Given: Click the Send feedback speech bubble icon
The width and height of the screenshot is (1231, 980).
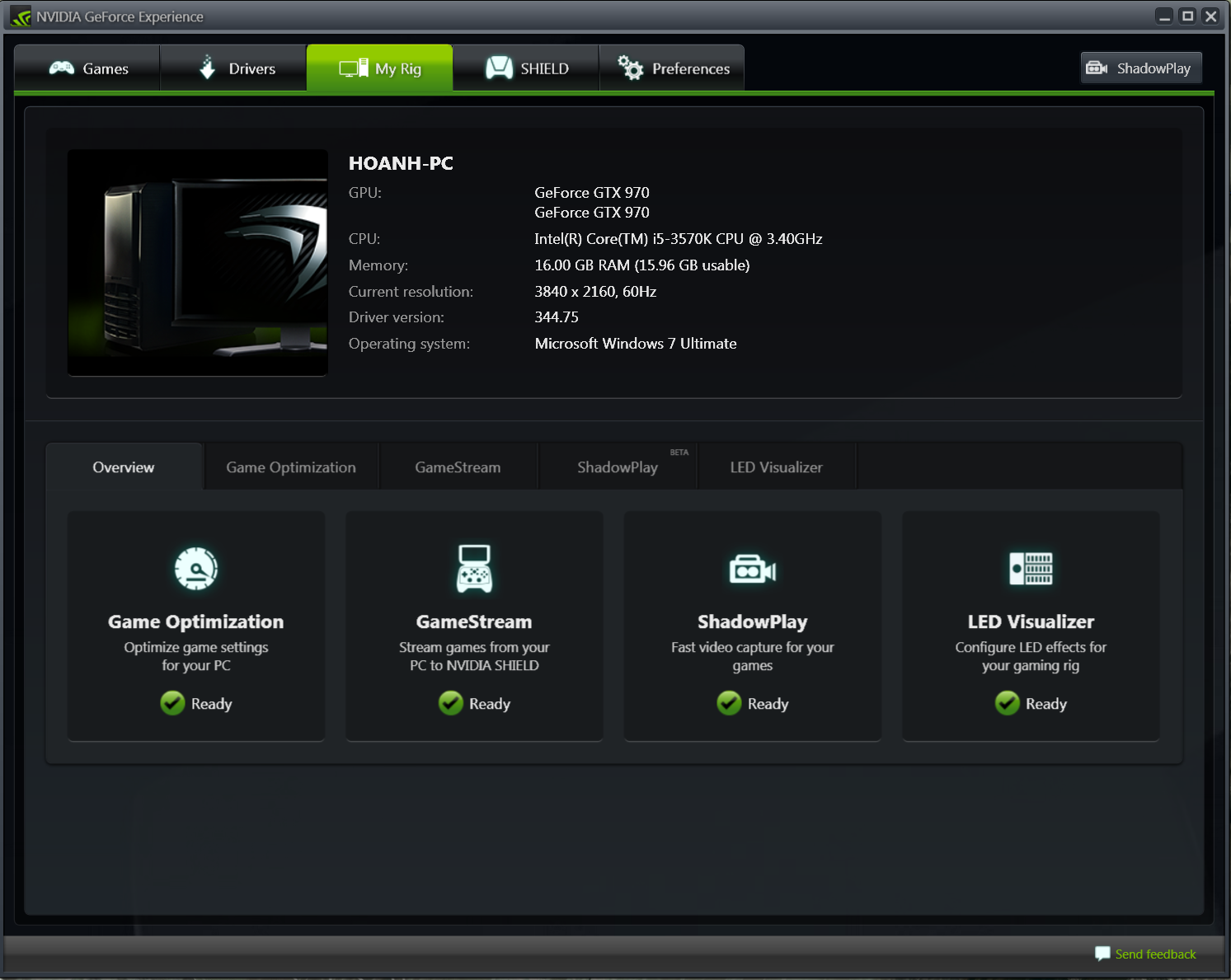Looking at the screenshot, I should (x=1102, y=954).
